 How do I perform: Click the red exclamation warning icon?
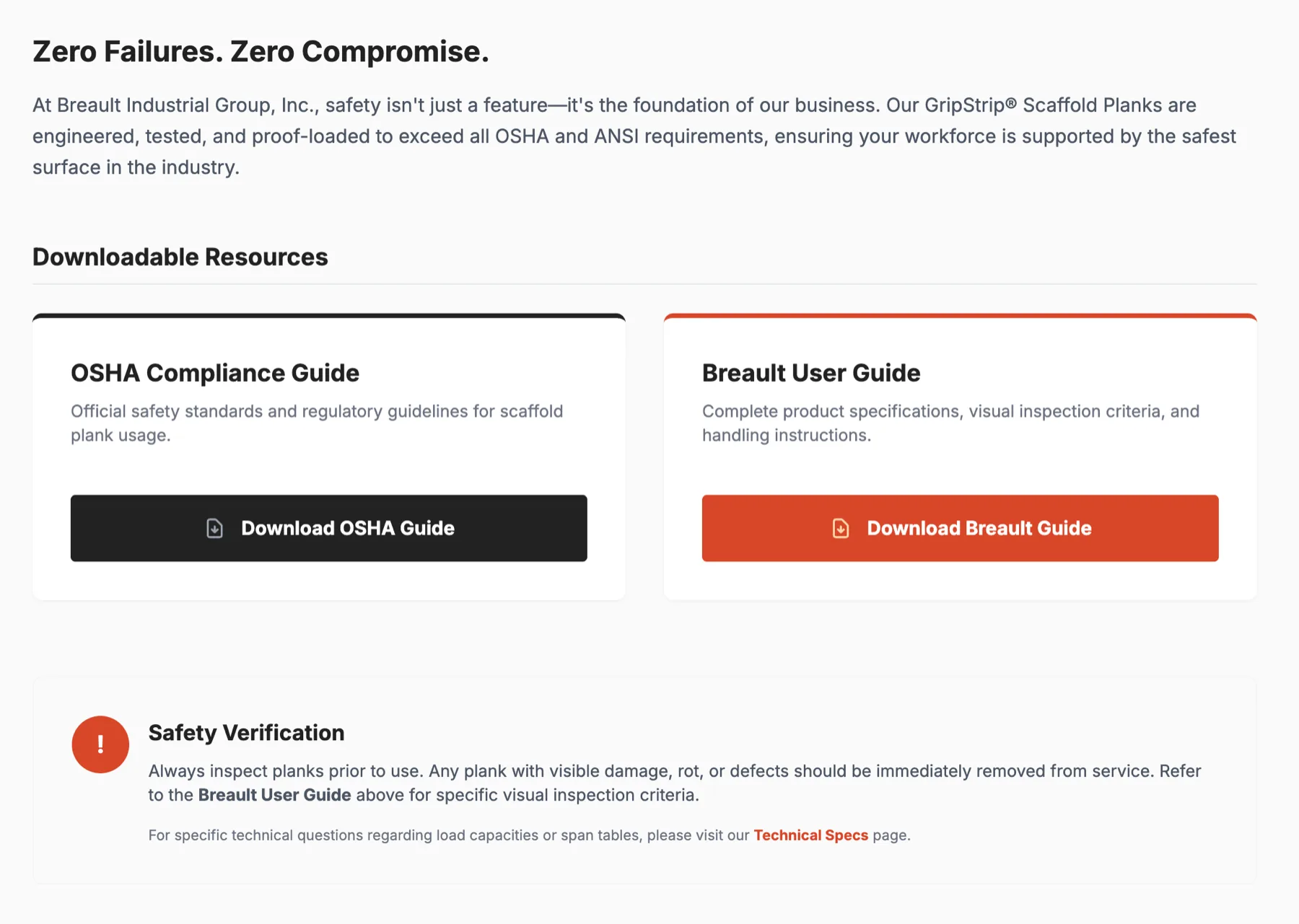click(x=100, y=744)
